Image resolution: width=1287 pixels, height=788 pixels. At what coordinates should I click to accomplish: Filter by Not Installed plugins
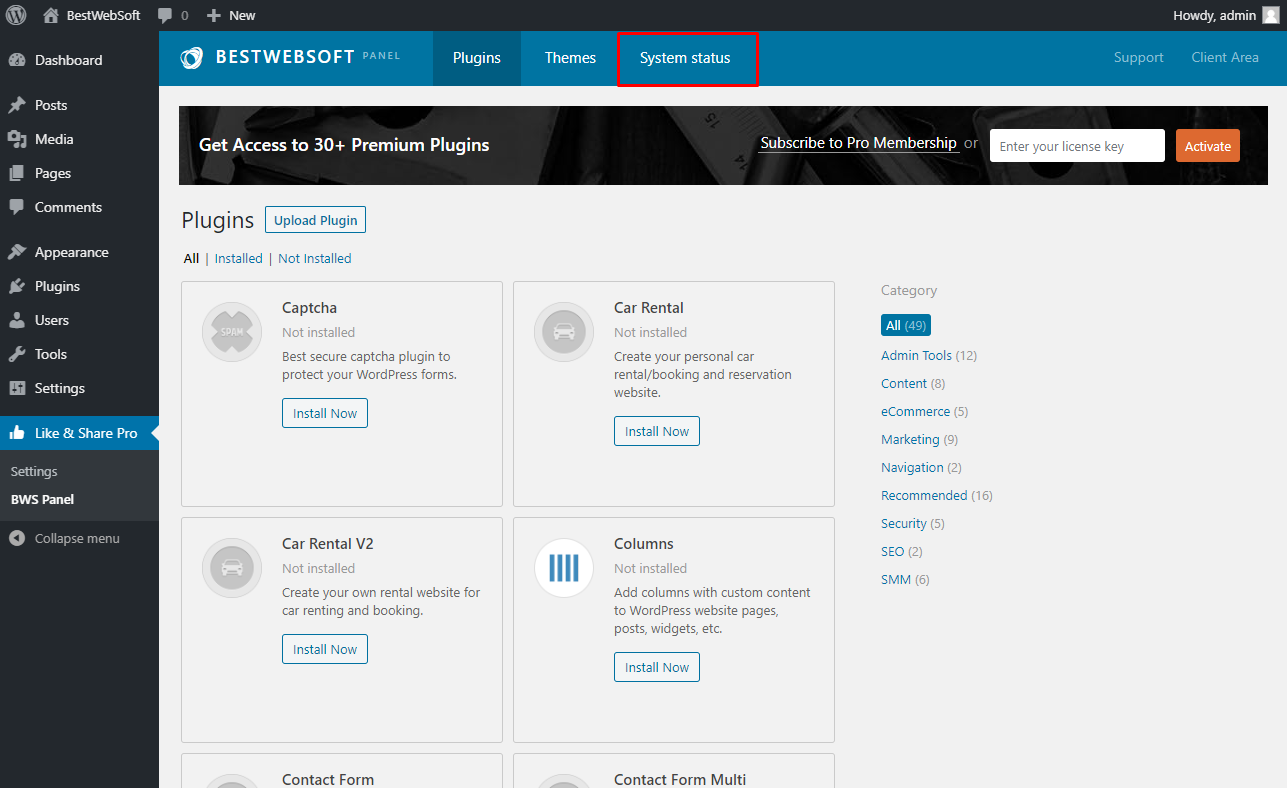click(315, 258)
